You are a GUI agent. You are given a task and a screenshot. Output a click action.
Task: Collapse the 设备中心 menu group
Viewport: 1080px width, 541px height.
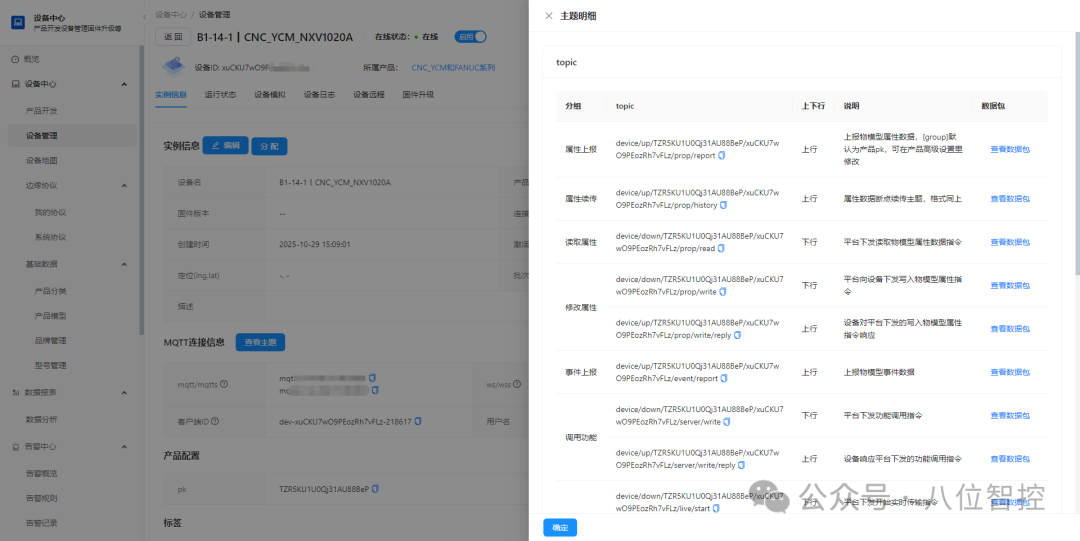(124, 84)
